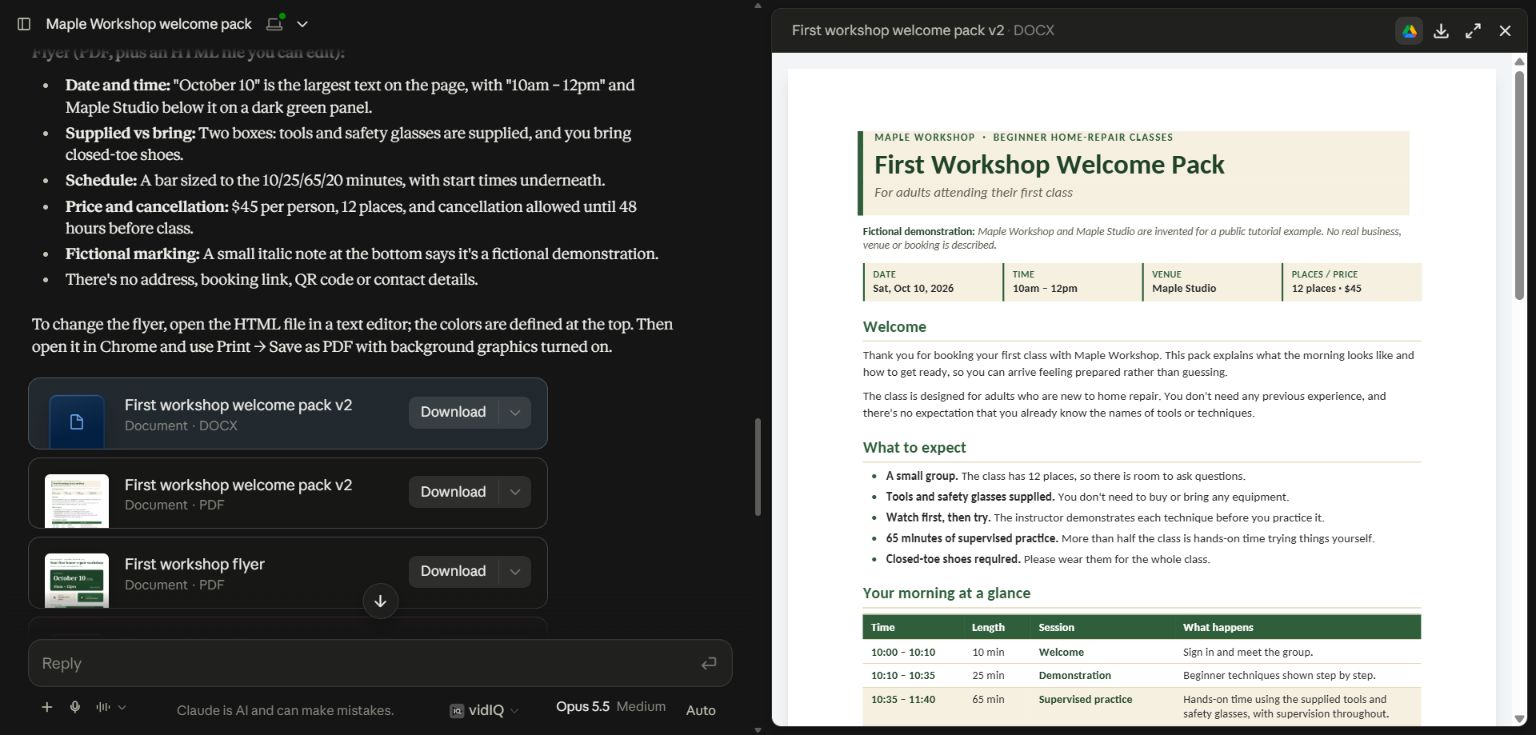
Task: Click the chat title Maple Workshop welcome pack
Action: 149,24
